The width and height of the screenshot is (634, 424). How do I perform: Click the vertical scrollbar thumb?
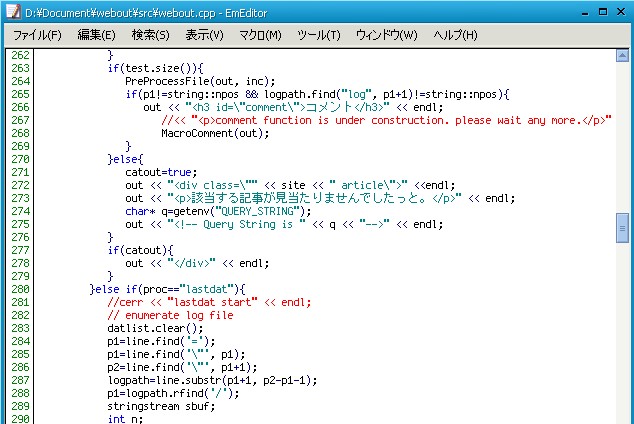tap(622, 228)
